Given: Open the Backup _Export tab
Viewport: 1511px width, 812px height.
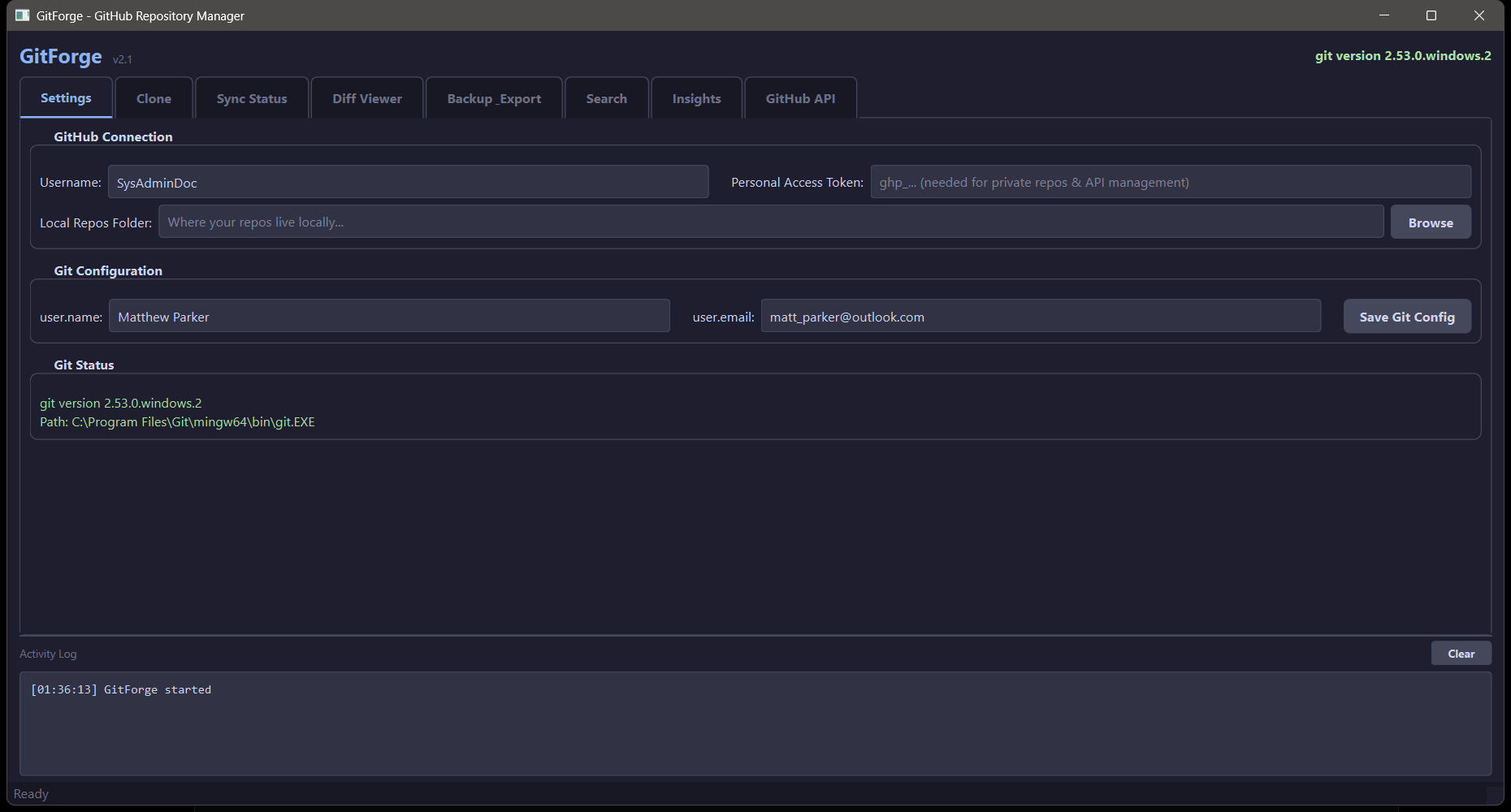Looking at the screenshot, I should coord(493,97).
